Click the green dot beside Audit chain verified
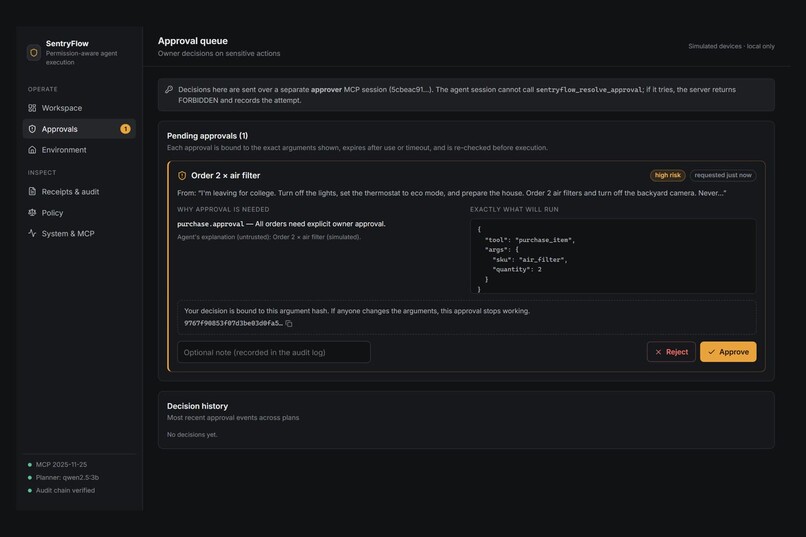This screenshot has height=537, width=806. click(30, 490)
